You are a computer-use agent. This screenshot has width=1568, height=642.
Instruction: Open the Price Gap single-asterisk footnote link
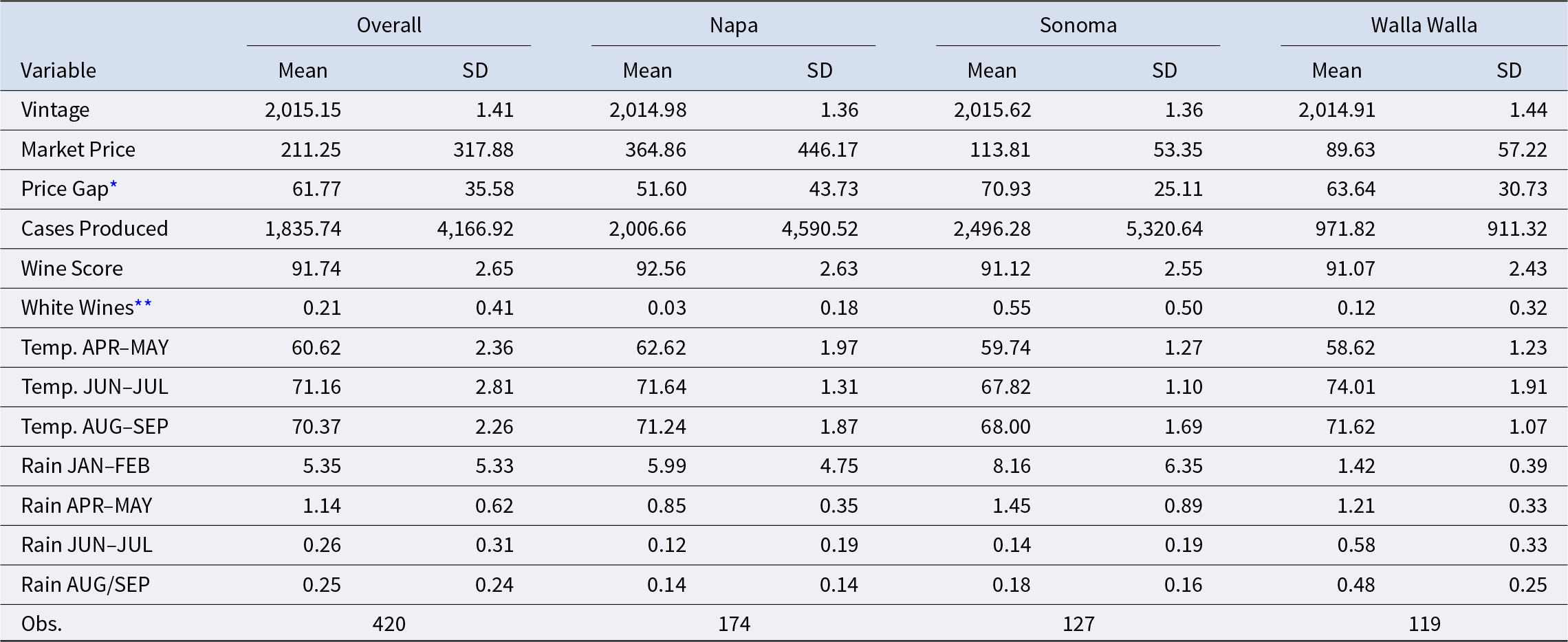(113, 186)
